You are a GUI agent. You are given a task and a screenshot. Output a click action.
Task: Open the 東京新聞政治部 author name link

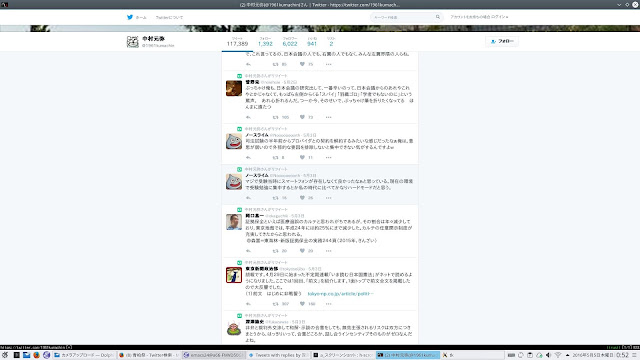pyautogui.click(x=262, y=269)
